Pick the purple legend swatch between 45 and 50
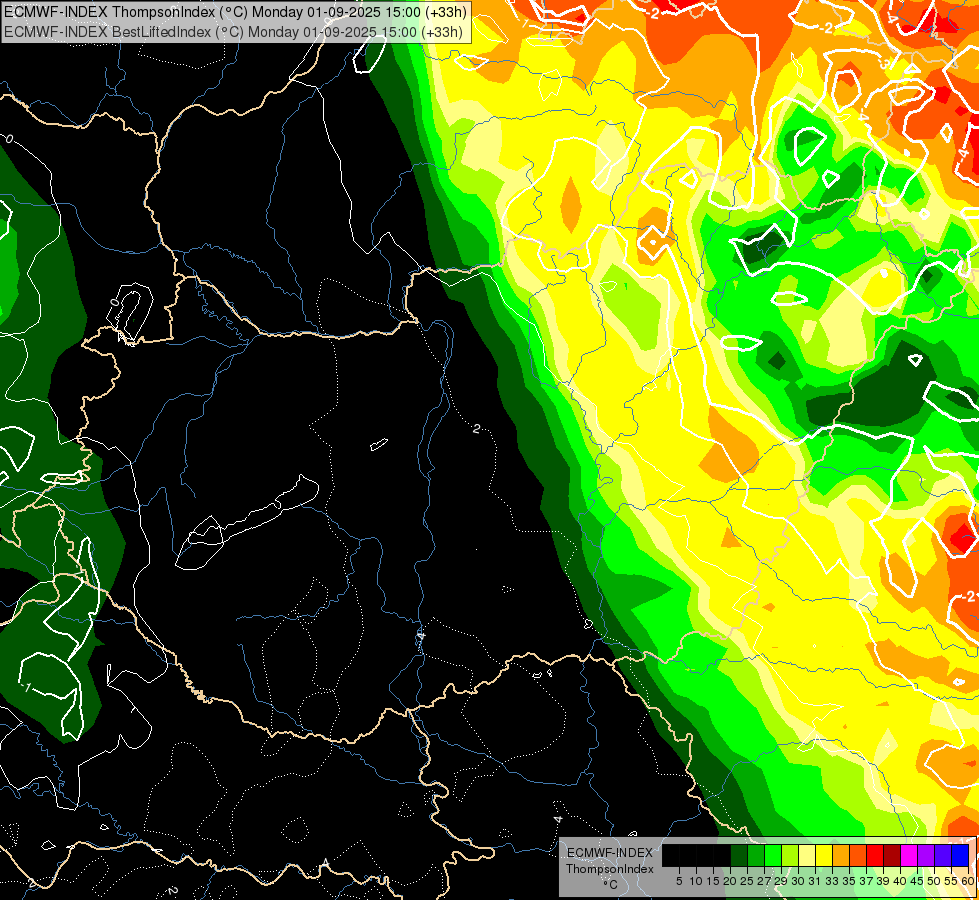Image resolution: width=979 pixels, height=900 pixels. pos(926,855)
